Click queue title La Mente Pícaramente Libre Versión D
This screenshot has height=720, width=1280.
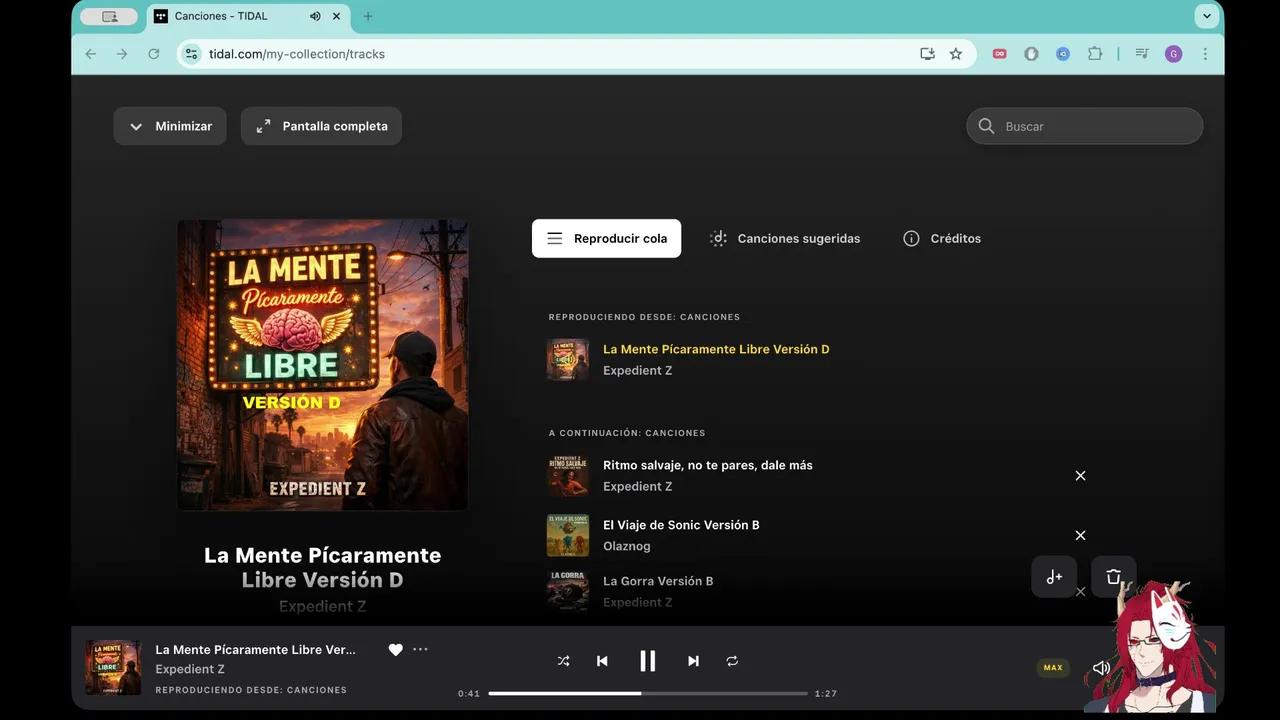coord(716,349)
